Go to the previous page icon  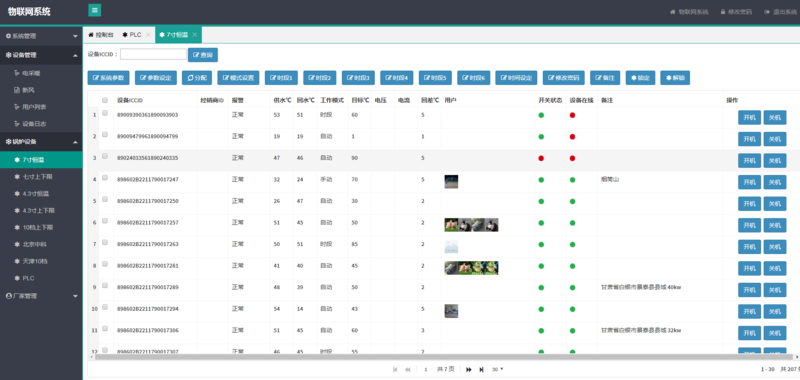click(x=408, y=369)
